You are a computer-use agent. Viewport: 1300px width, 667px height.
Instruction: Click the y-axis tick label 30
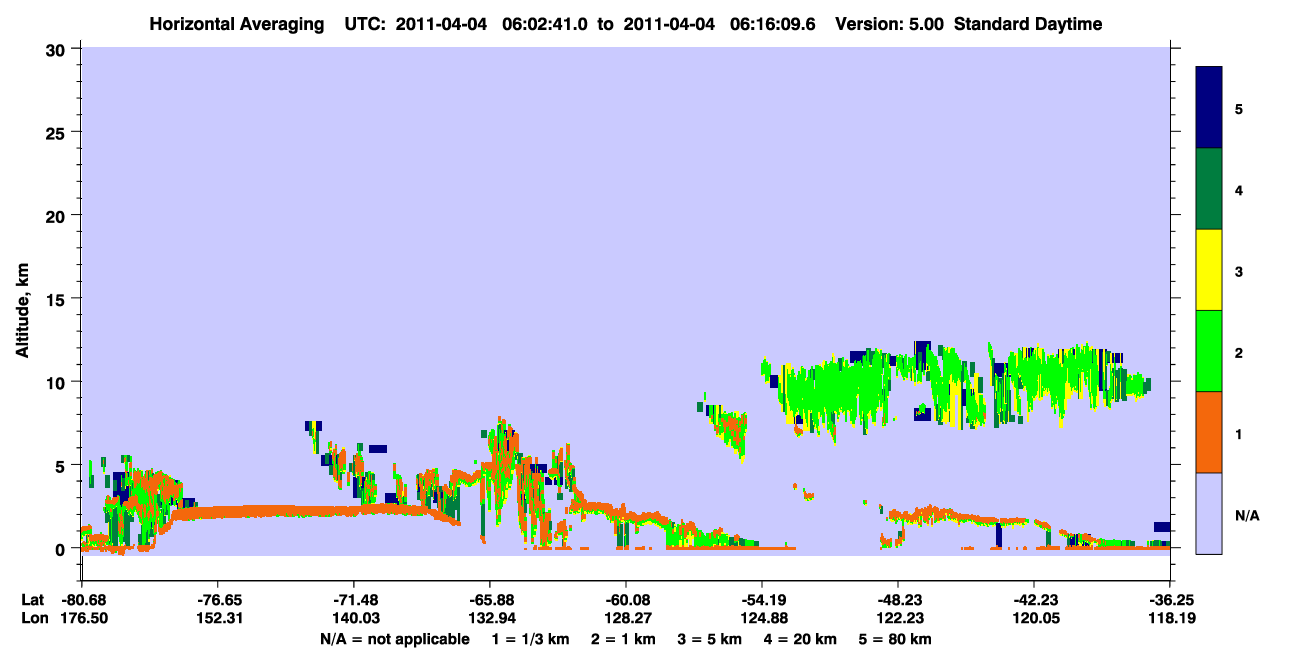[58, 49]
